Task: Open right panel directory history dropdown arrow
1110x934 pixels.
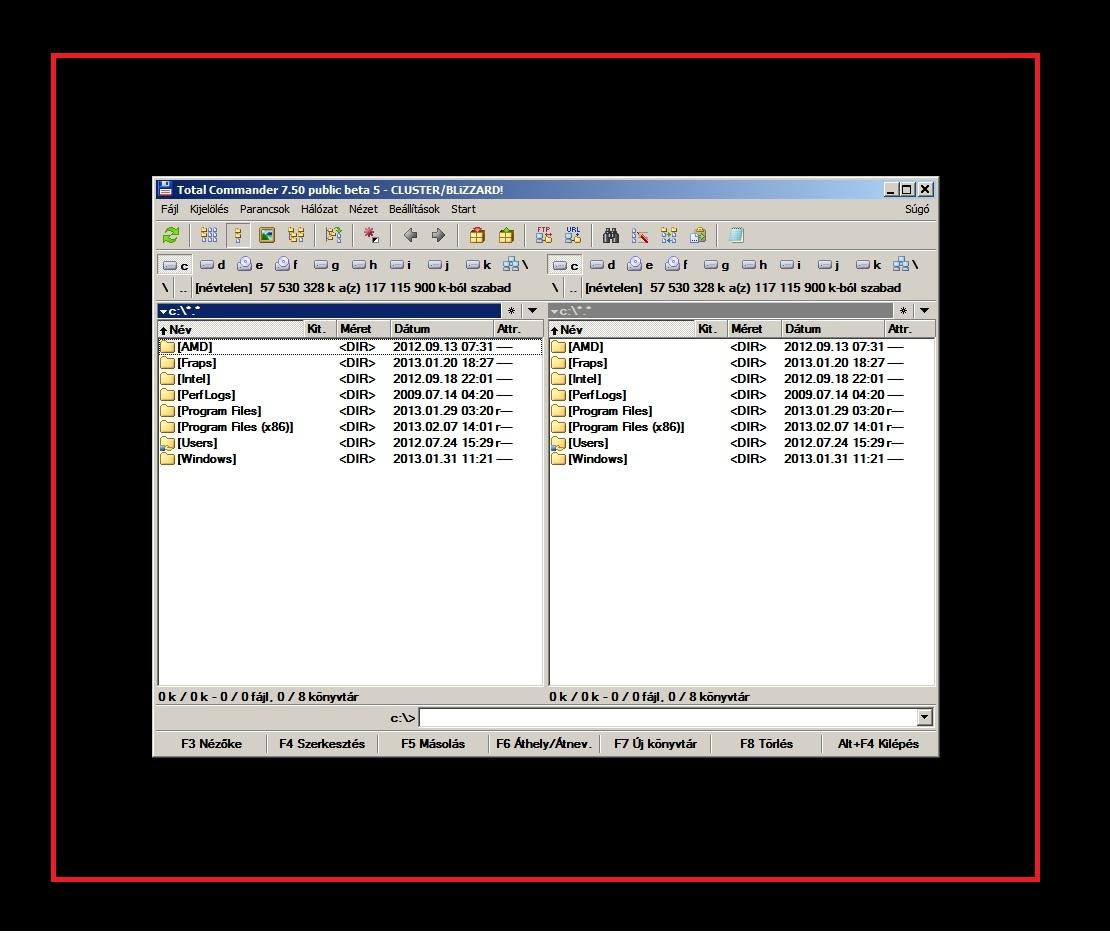Action: [x=924, y=311]
